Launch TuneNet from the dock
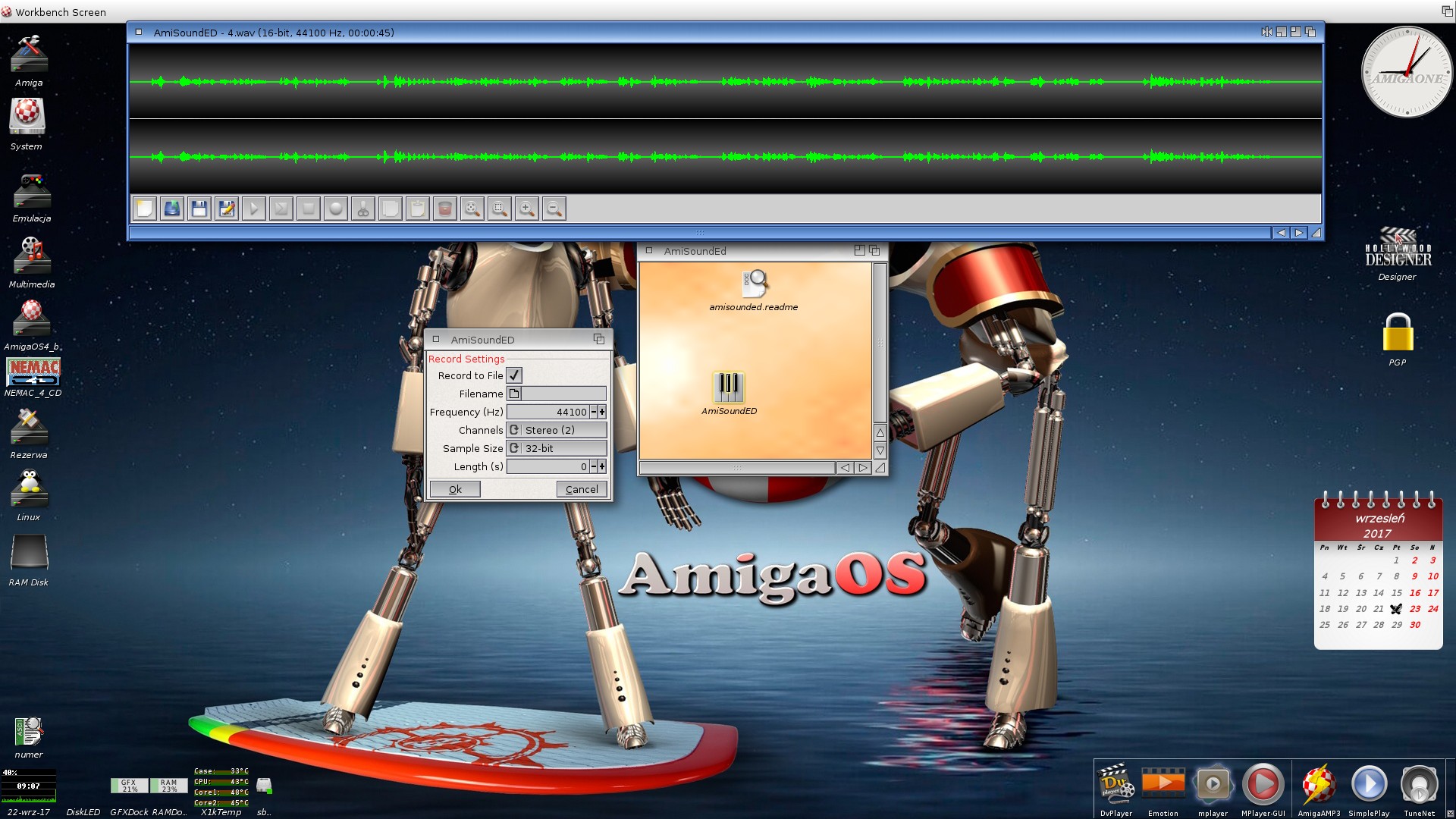This screenshot has height=819, width=1456. click(x=1420, y=790)
